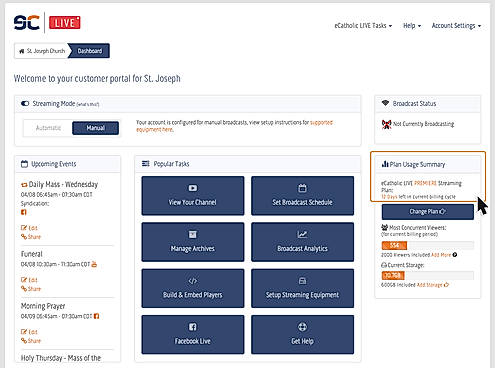
Task: Open View Your Channel task
Action: point(193,196)
